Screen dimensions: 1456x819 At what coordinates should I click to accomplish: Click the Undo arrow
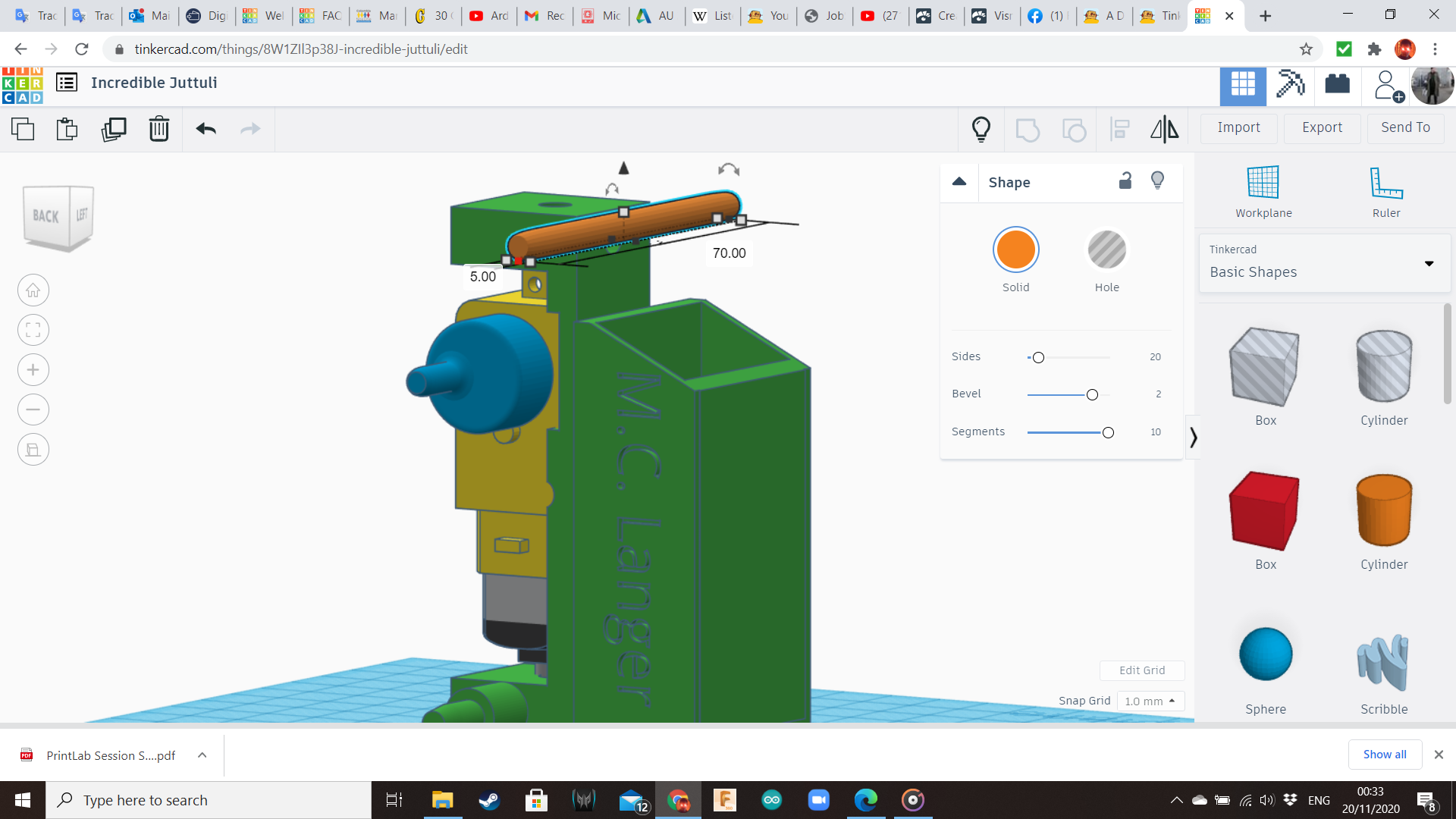(206, 129)
